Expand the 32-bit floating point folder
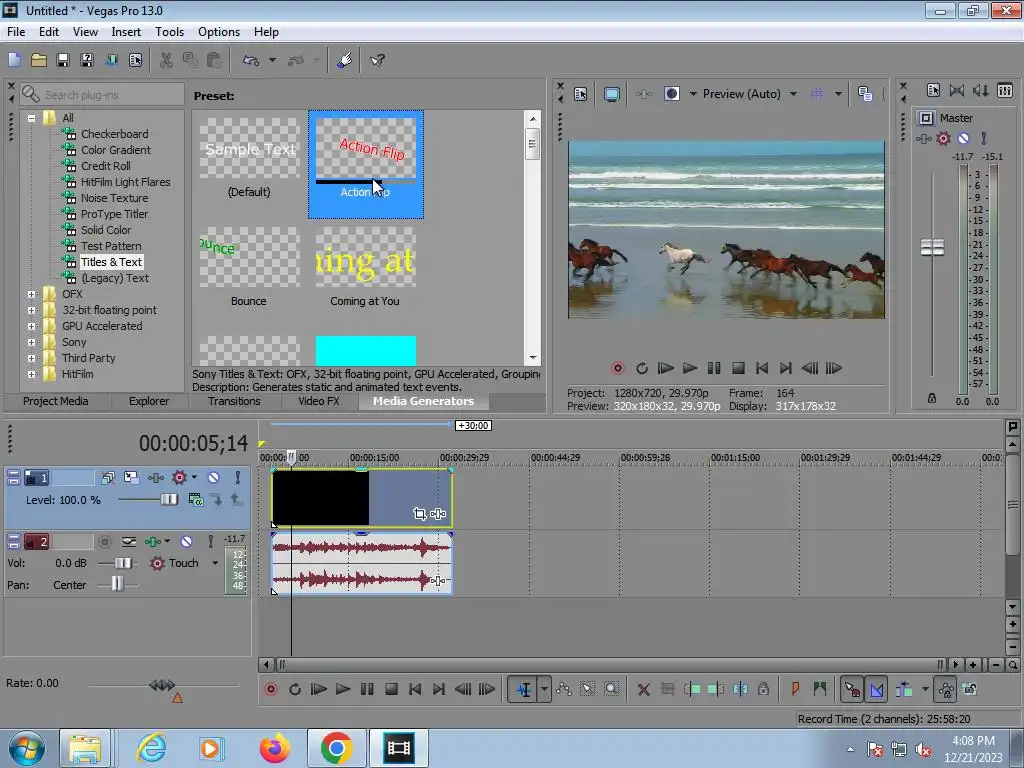The height and width of the screenshot is (768, 1024). coord(31,310)
